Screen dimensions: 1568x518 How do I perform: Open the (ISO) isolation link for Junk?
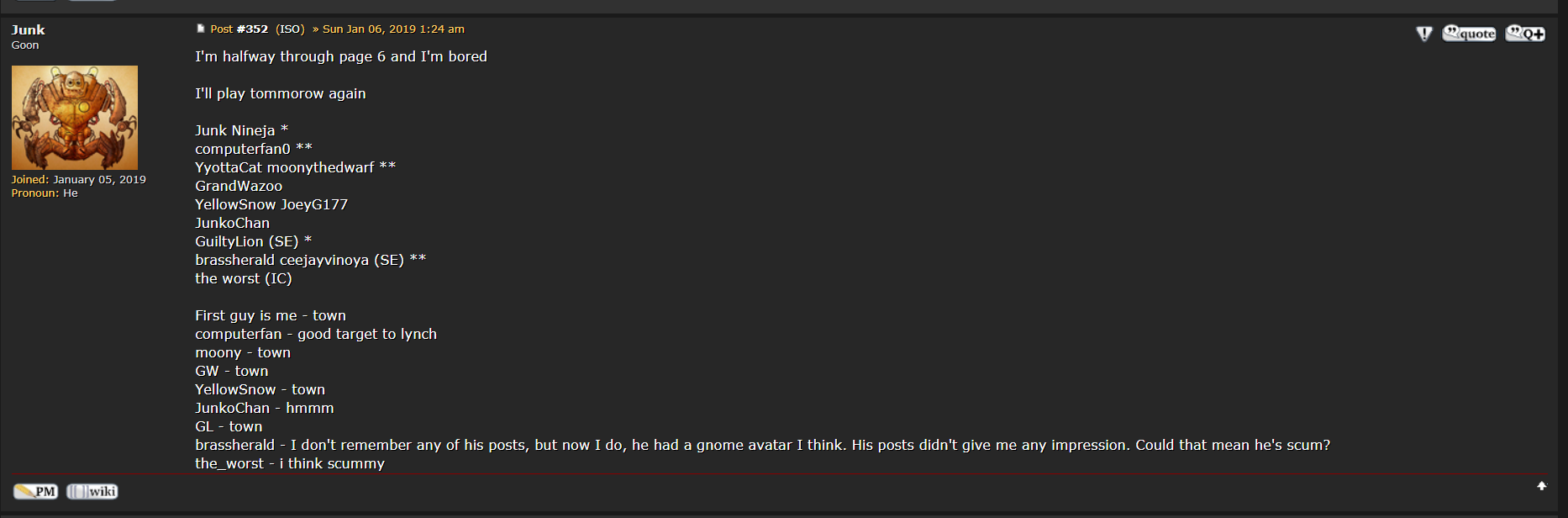(290, 29)
